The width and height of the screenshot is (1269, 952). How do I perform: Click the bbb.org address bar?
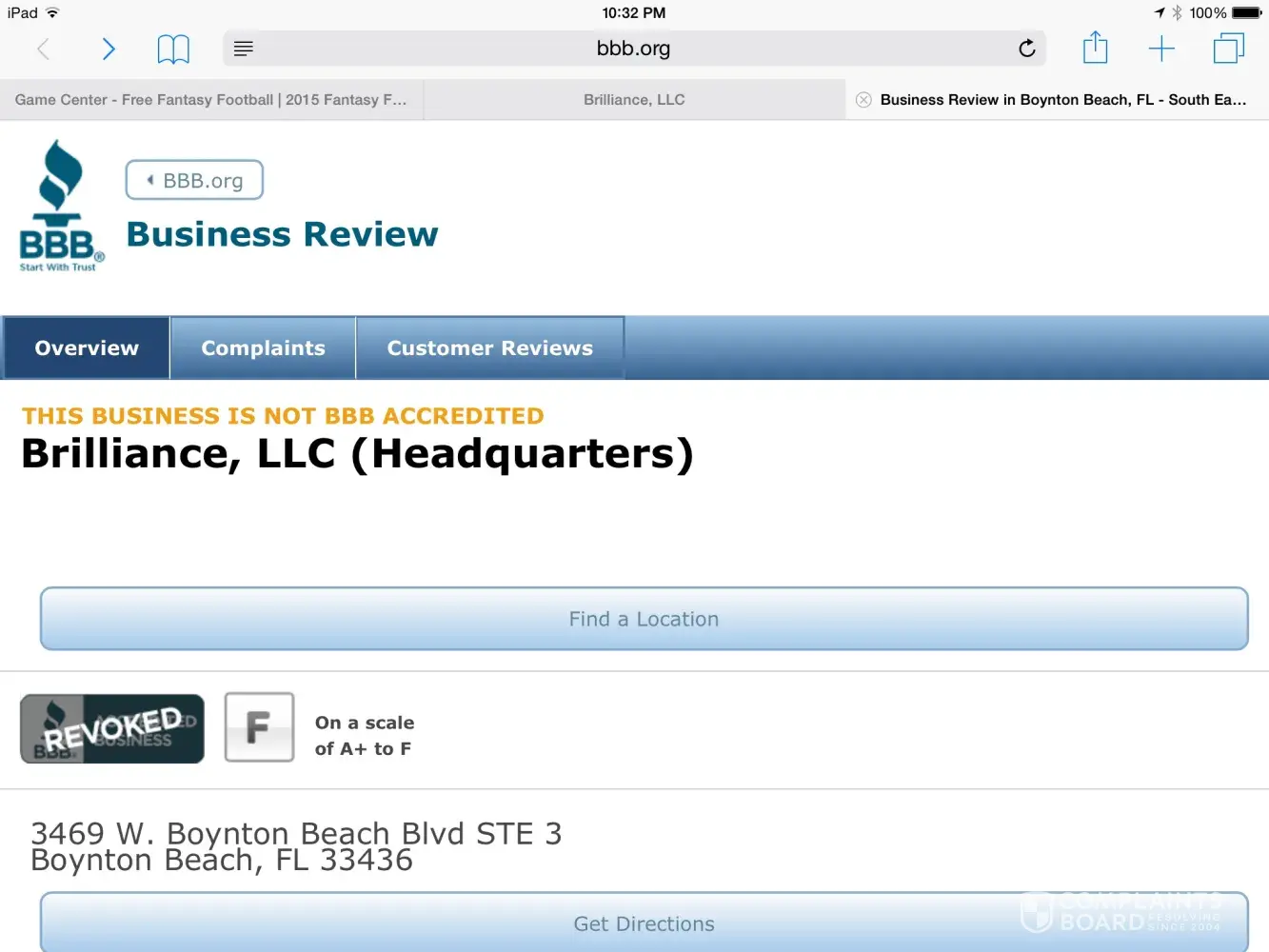[x=634, y=49]
